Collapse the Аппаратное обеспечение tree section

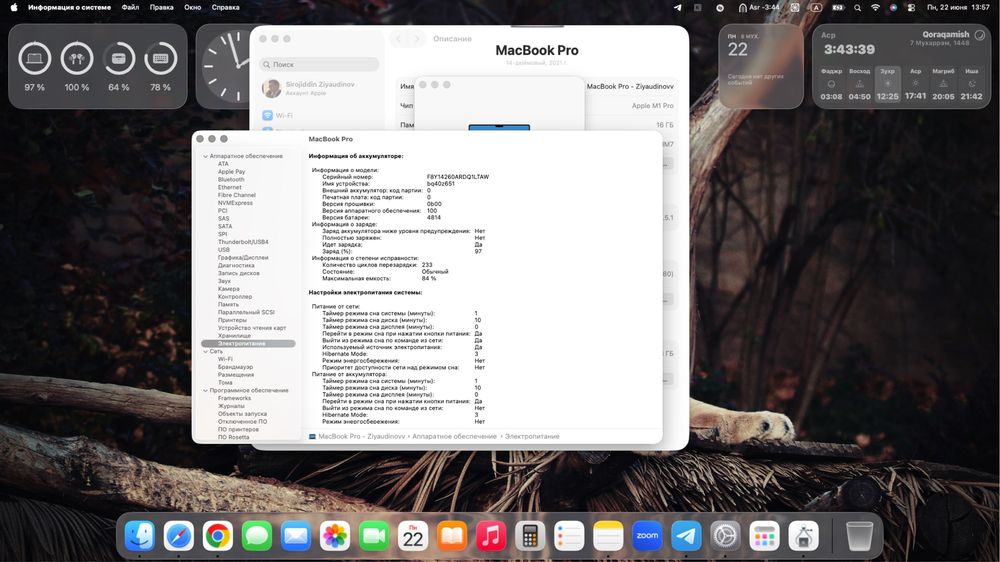point(205,156)
